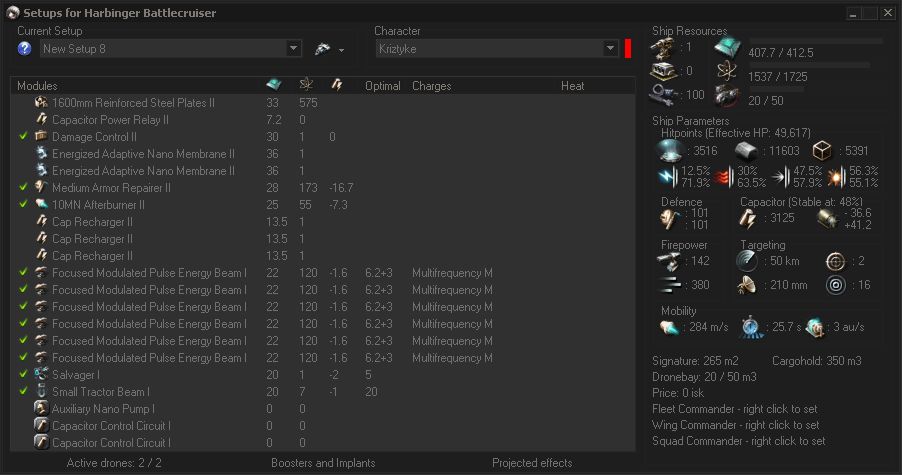Click the launcher hardpoints icon
The image size is (902, 475).
(663, 71)
